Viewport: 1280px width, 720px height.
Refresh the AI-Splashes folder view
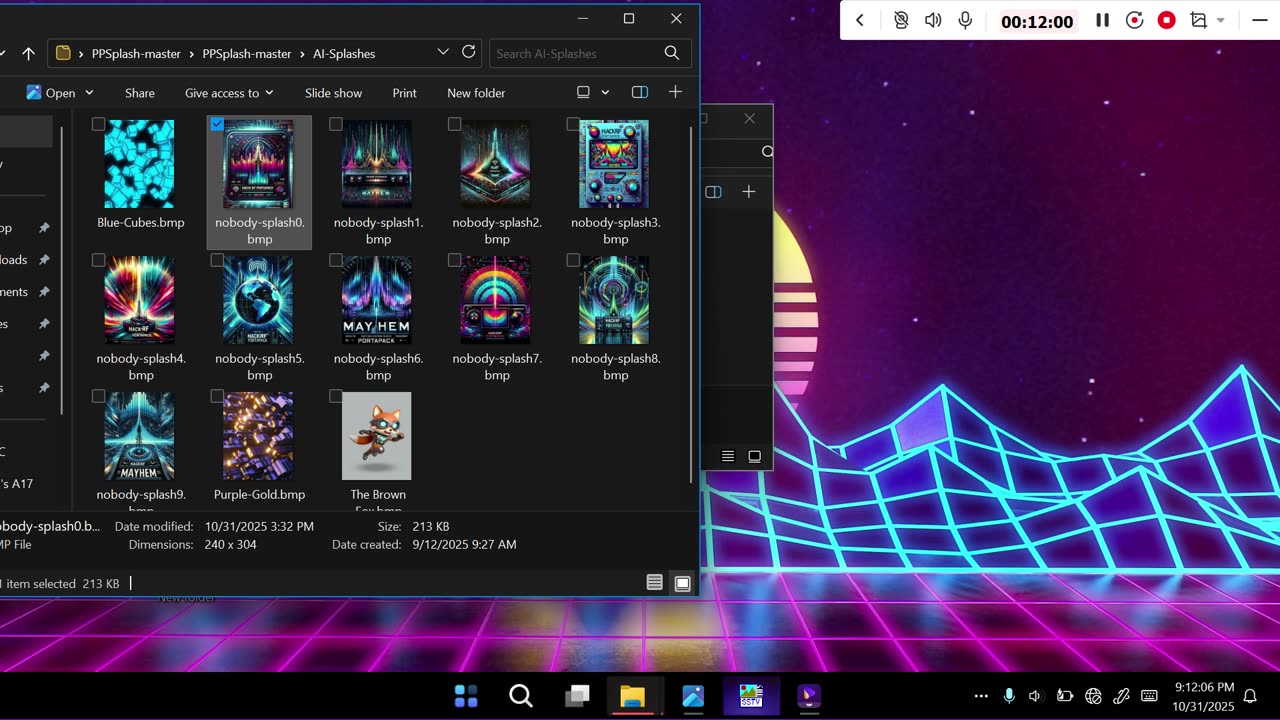[x=469, y=53]
